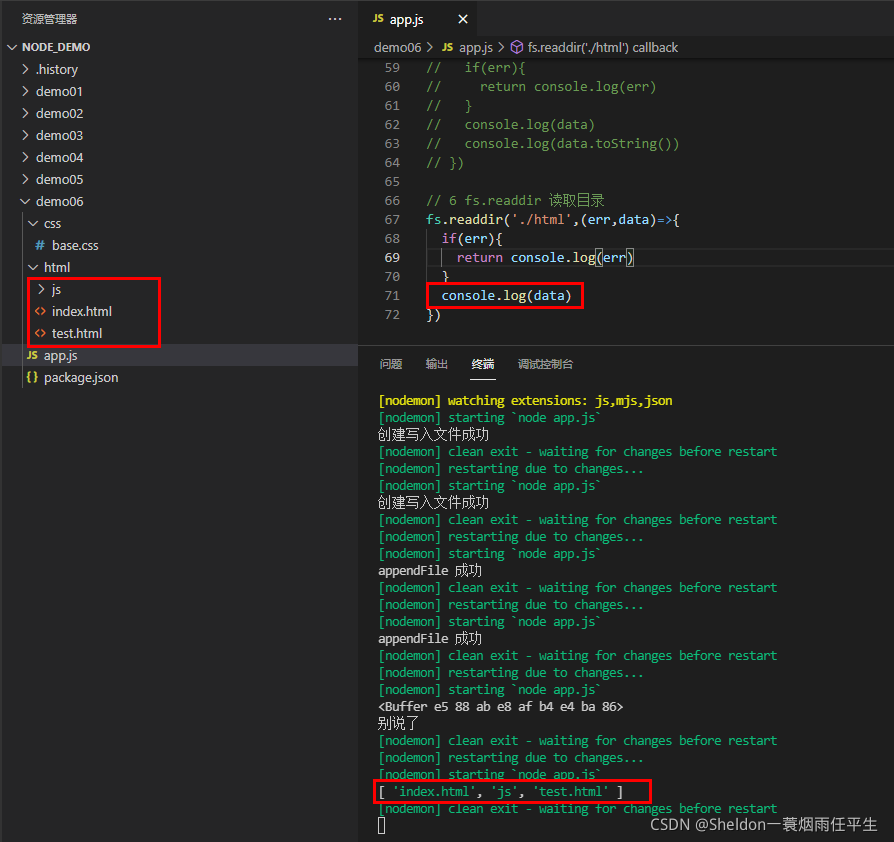Click line number 67 in gutter

click(x=392, y=219)
